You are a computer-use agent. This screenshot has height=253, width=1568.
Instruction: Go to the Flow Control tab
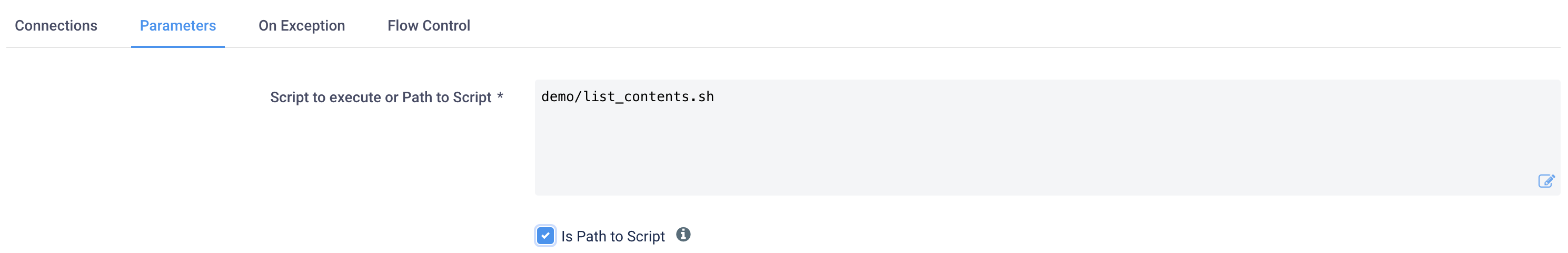point(429,26)
